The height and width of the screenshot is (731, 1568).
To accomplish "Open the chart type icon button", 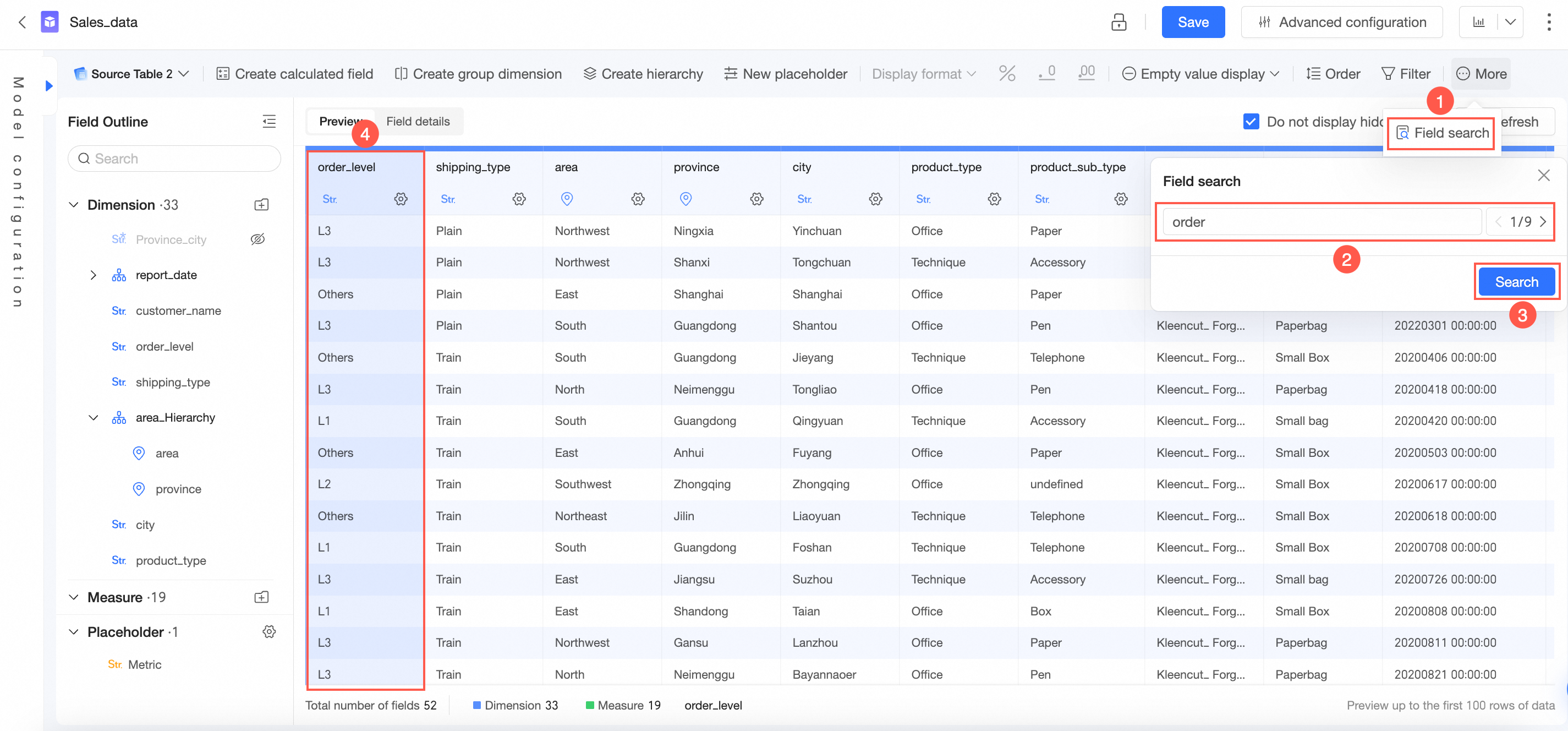I will 1478,23.
